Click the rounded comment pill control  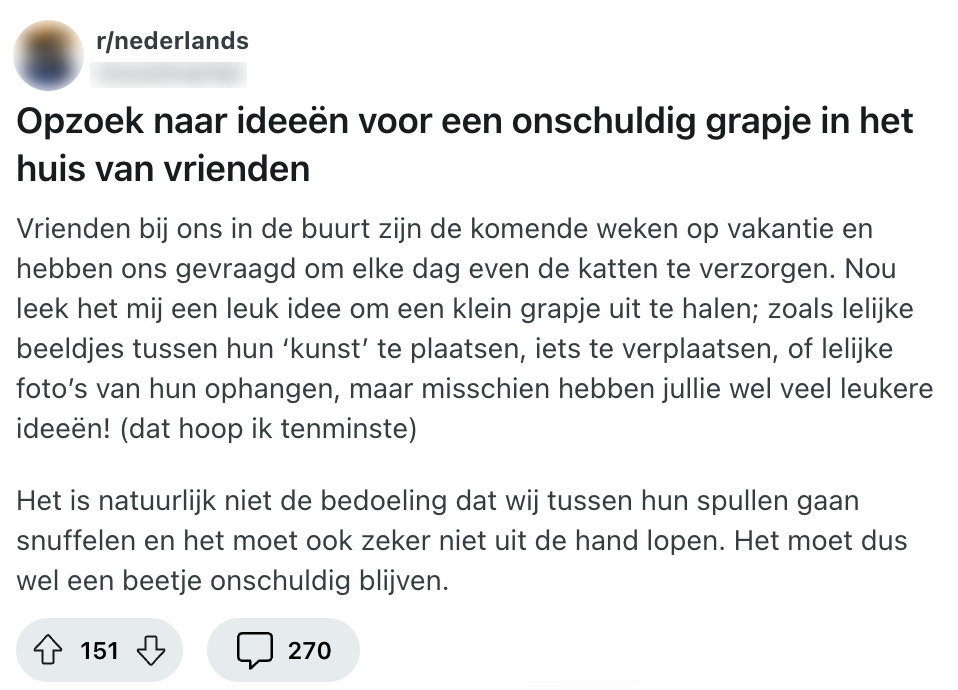pyautogui.click(x=283, y=650)
